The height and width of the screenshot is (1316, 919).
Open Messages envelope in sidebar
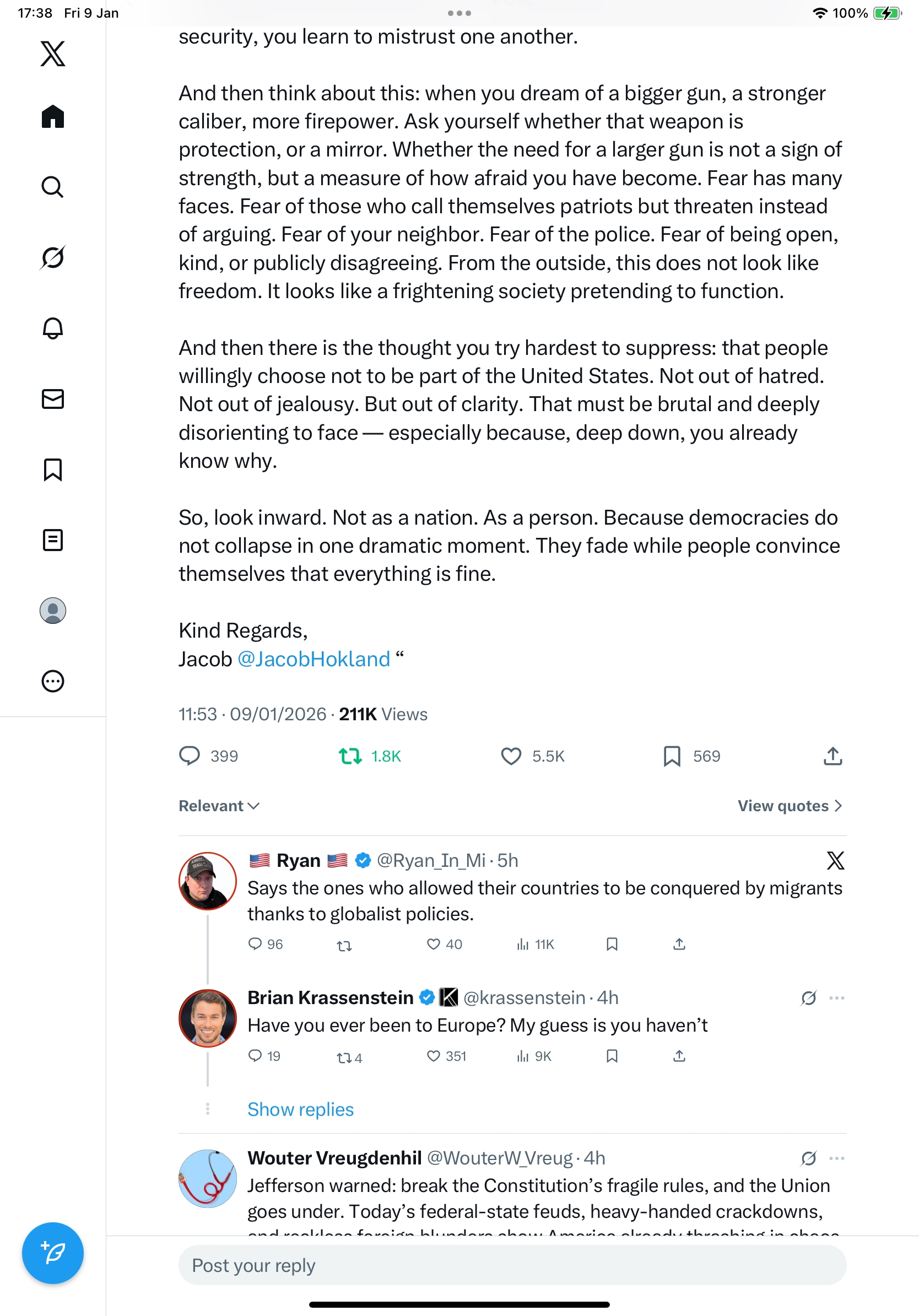point(53,399)
